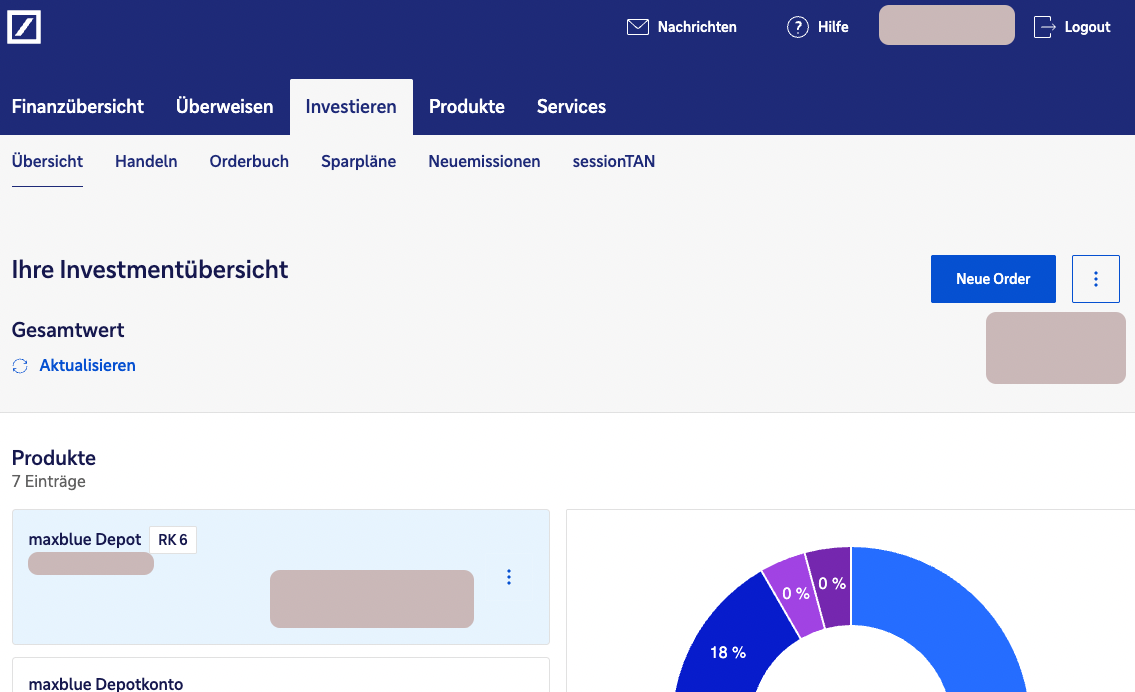Click the Aktualisieren link
Viewport: 1135px width, 692px height.
point(87,366)
